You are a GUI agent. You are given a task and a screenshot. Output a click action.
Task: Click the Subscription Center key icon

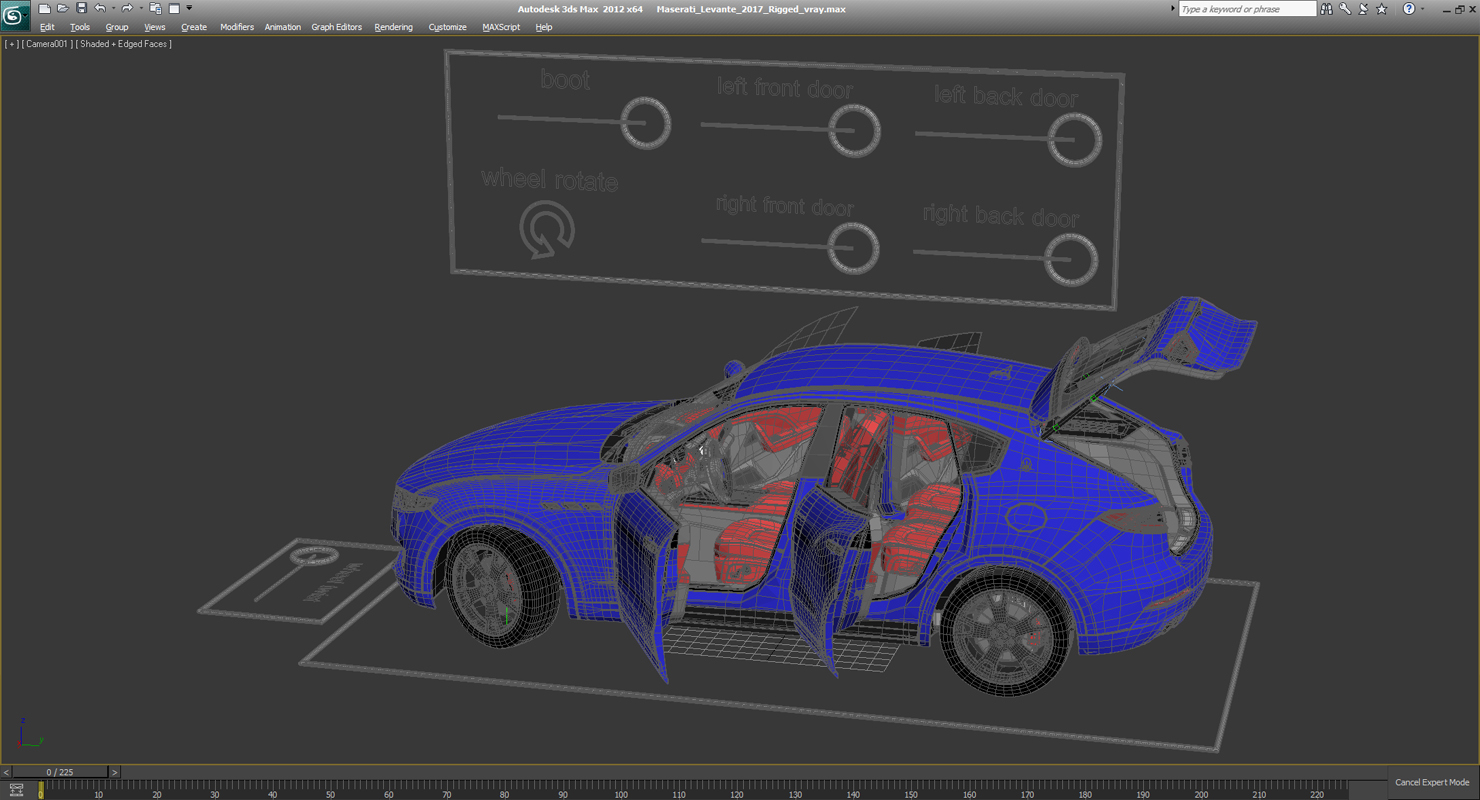coord(1345,9)
